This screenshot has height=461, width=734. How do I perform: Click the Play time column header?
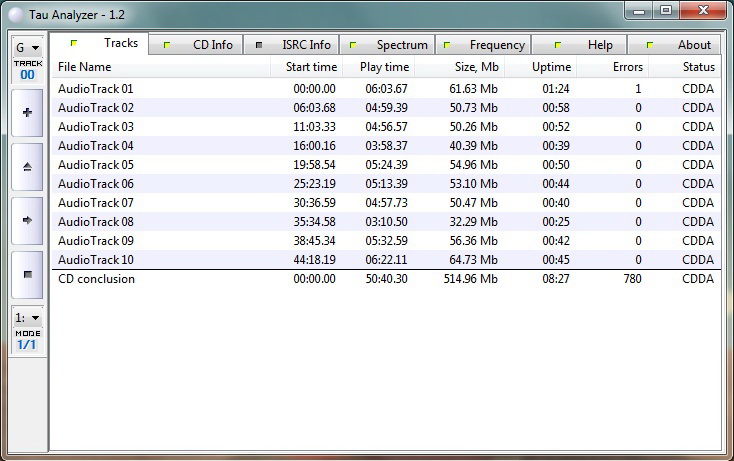click(378, 67)
